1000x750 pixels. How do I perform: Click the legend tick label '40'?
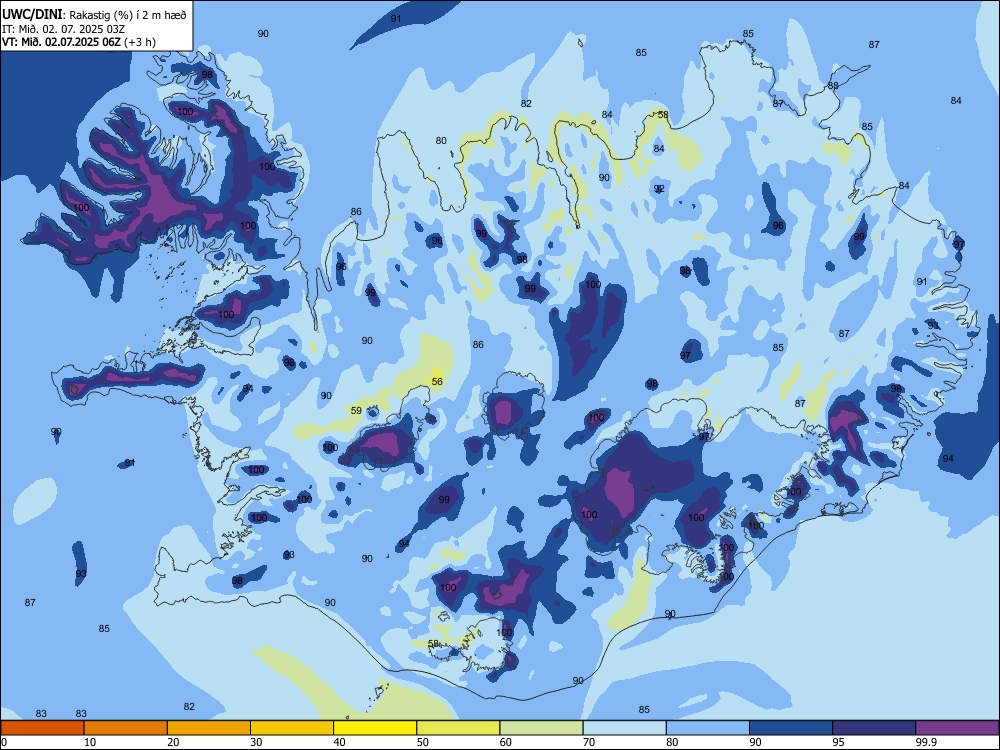(x=339, y=742)
